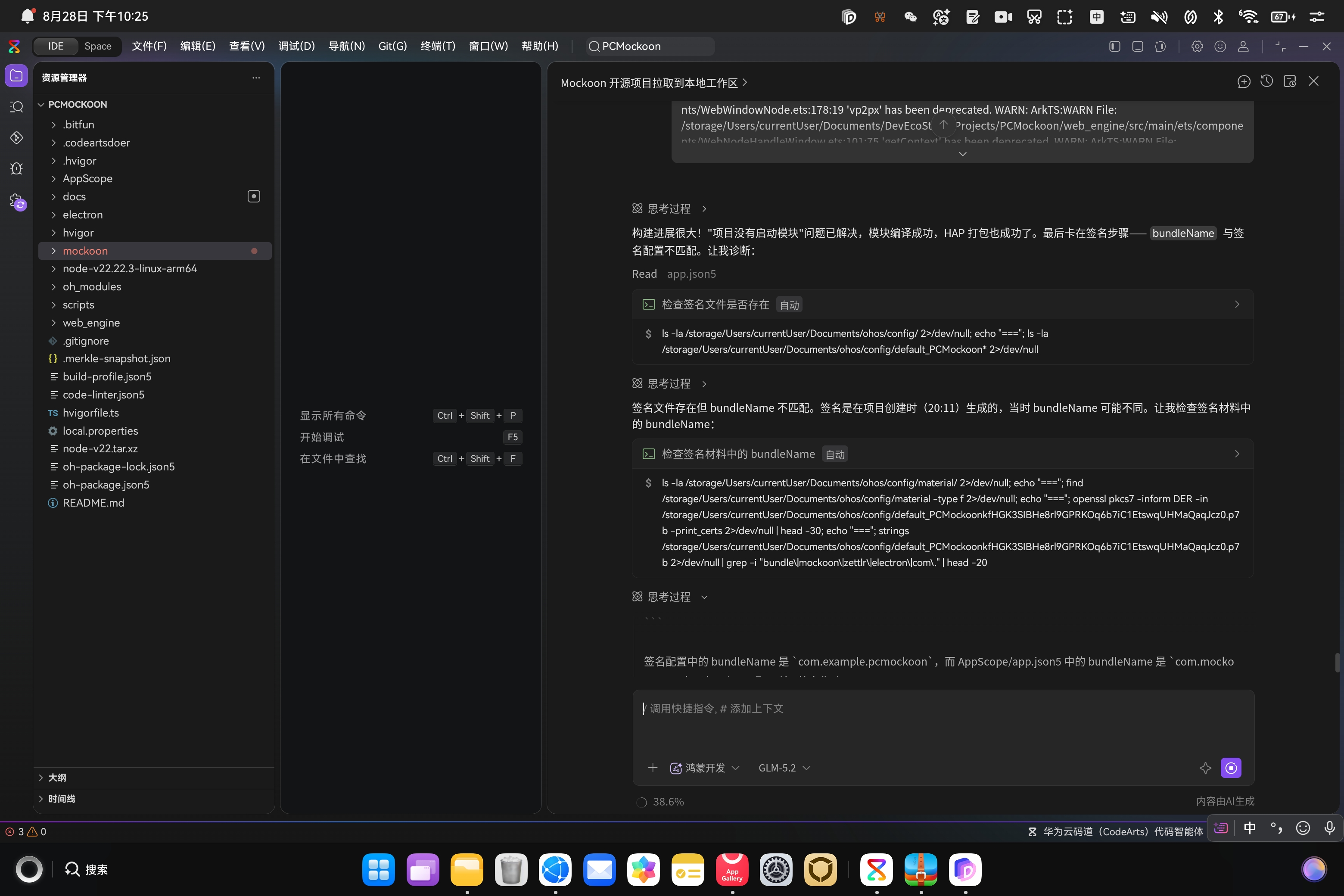
Task: Open the Source Control view in activity bar
Action: tap(16, 138)
